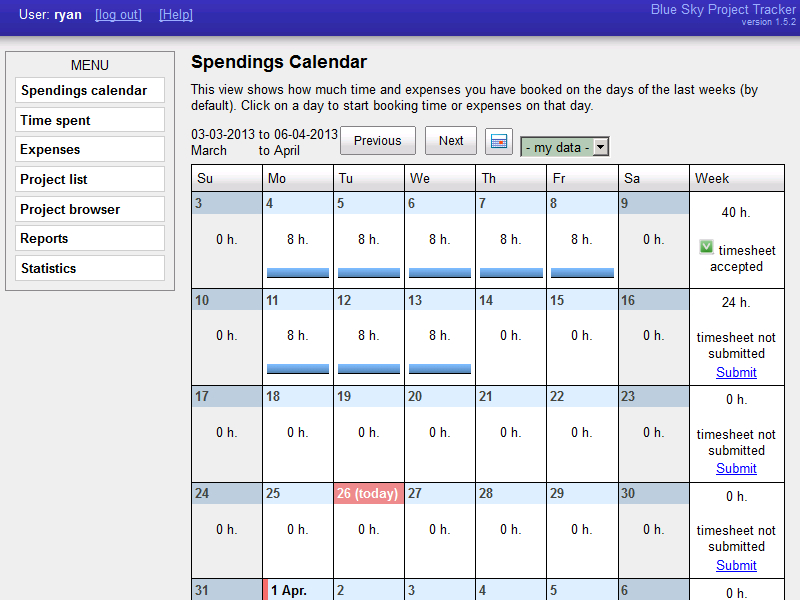Expand the my data dropdown

(x=564, y=147)
